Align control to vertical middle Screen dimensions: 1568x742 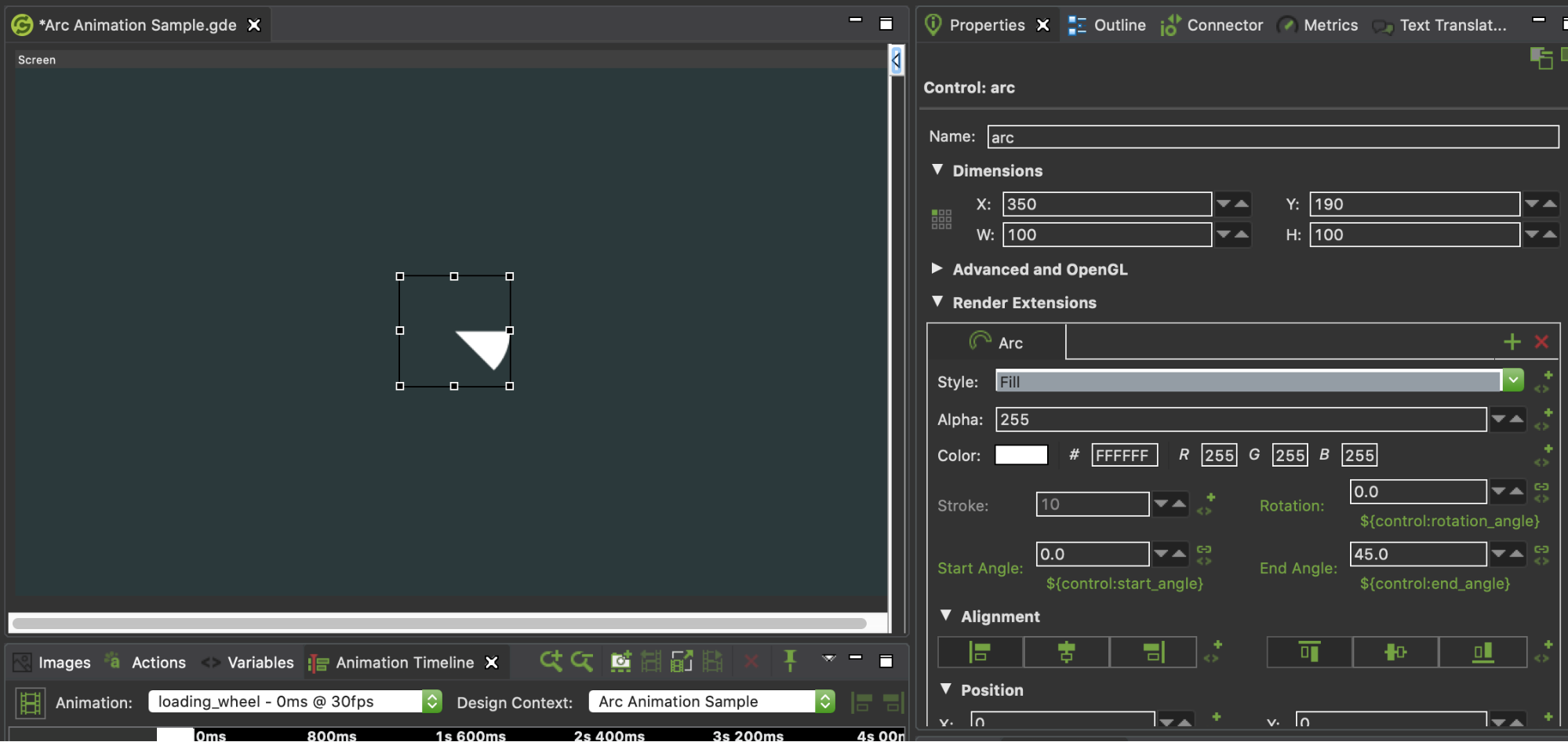coord(1395,652)
